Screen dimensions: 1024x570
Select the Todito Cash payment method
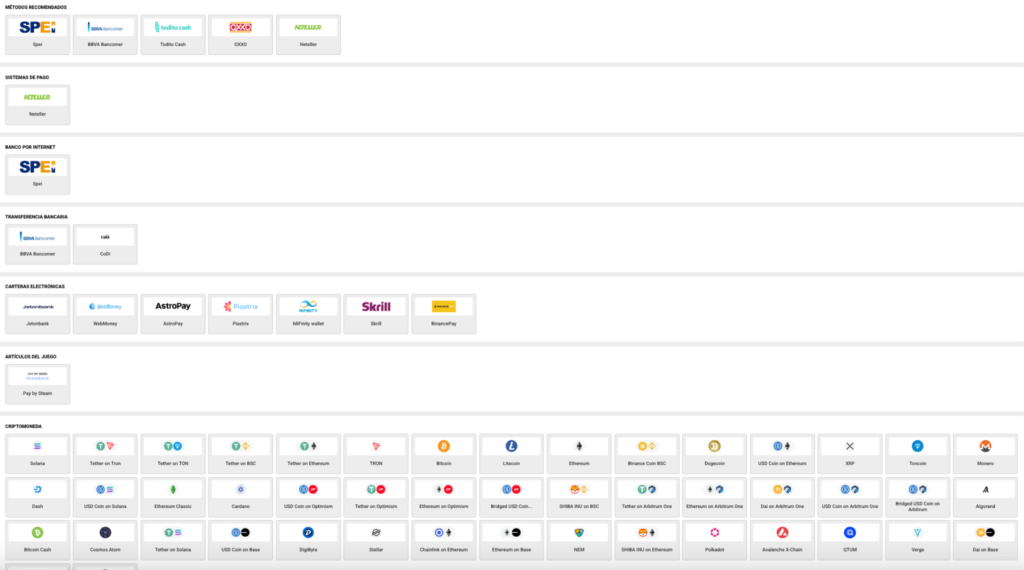coord(173,35)
